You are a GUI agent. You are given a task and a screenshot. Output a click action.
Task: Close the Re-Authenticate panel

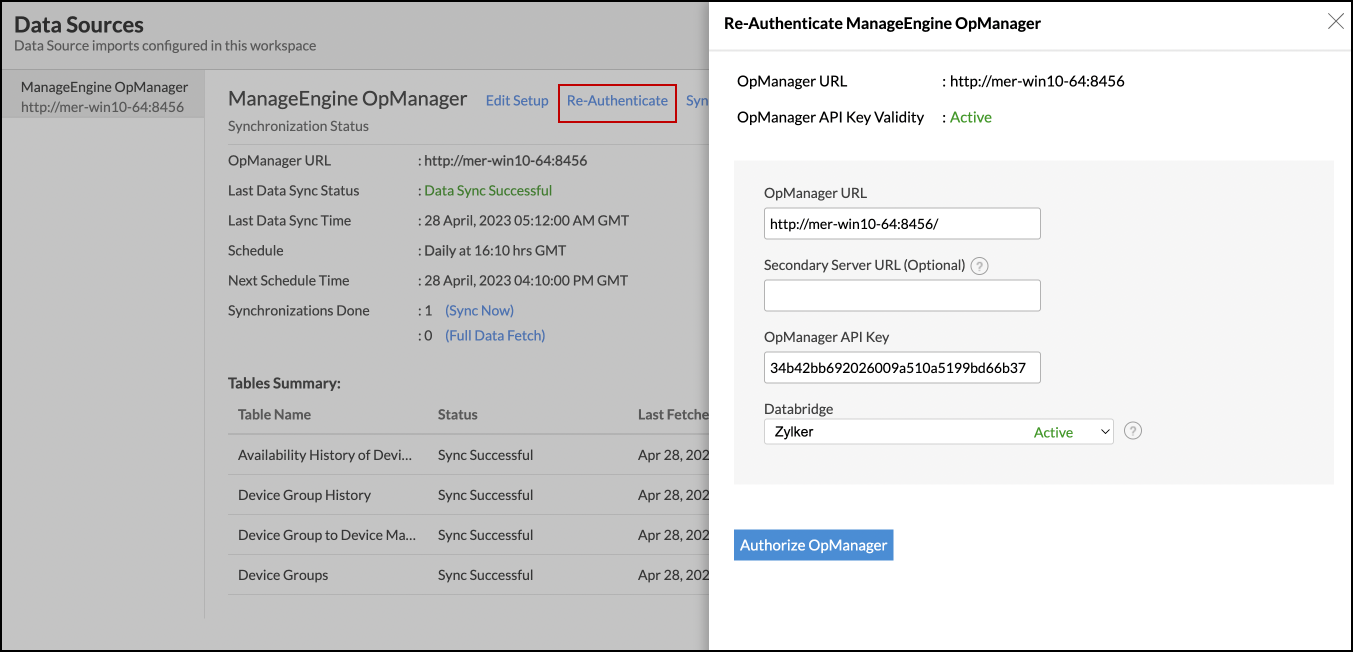1335,22
